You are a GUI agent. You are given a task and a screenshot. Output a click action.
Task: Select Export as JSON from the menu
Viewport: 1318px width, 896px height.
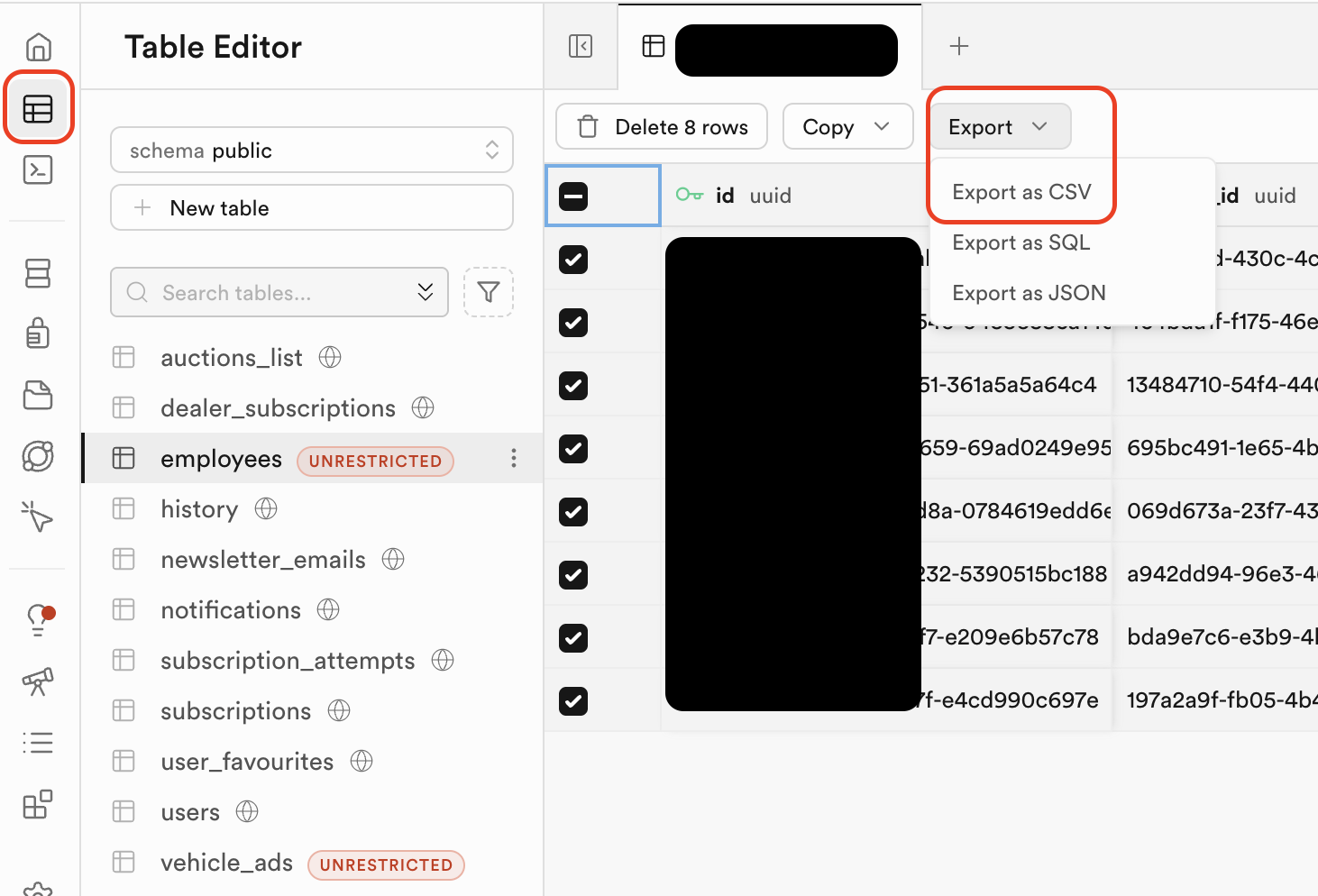point(1028,293)
